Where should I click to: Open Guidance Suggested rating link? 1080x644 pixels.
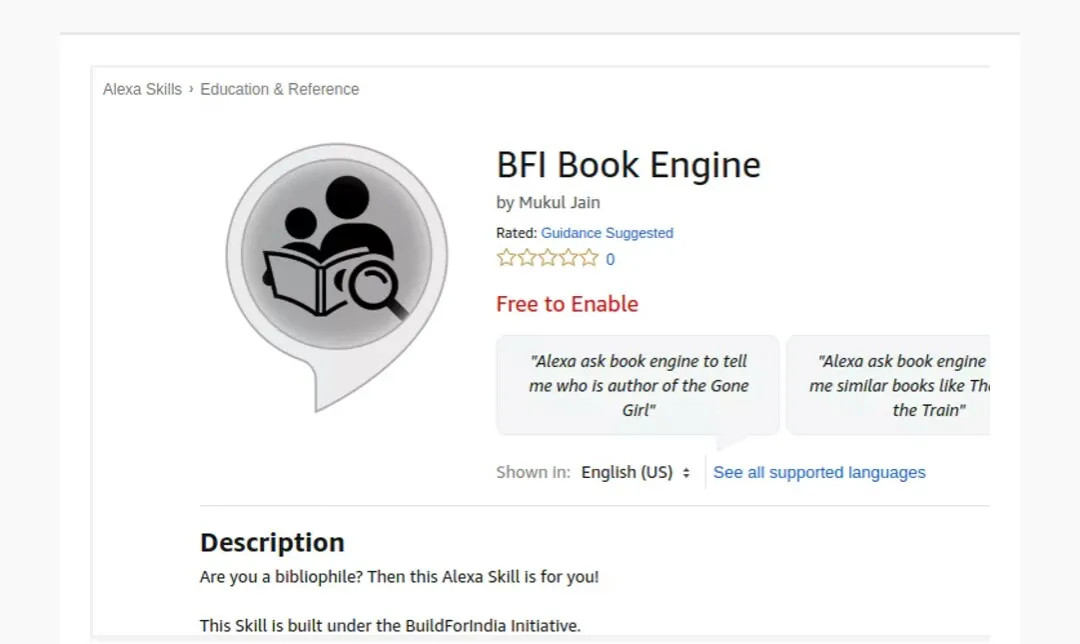607,233
